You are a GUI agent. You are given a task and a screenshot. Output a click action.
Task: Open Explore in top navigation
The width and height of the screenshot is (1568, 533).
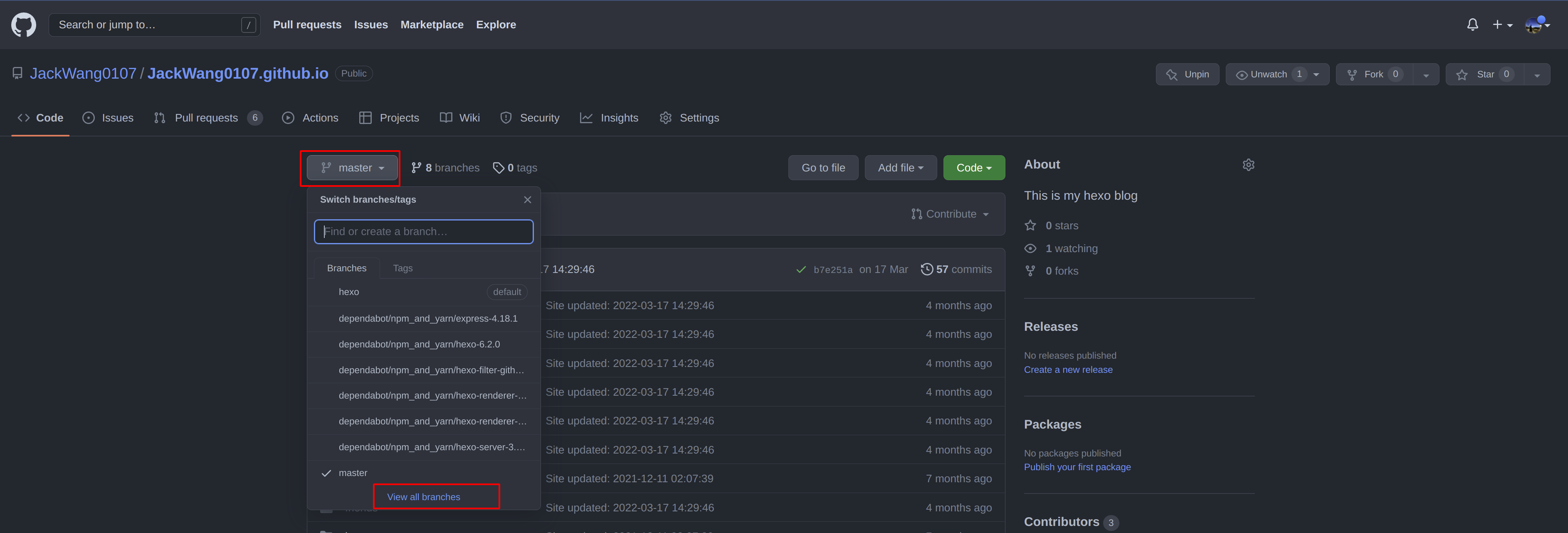tap(496, 25)
